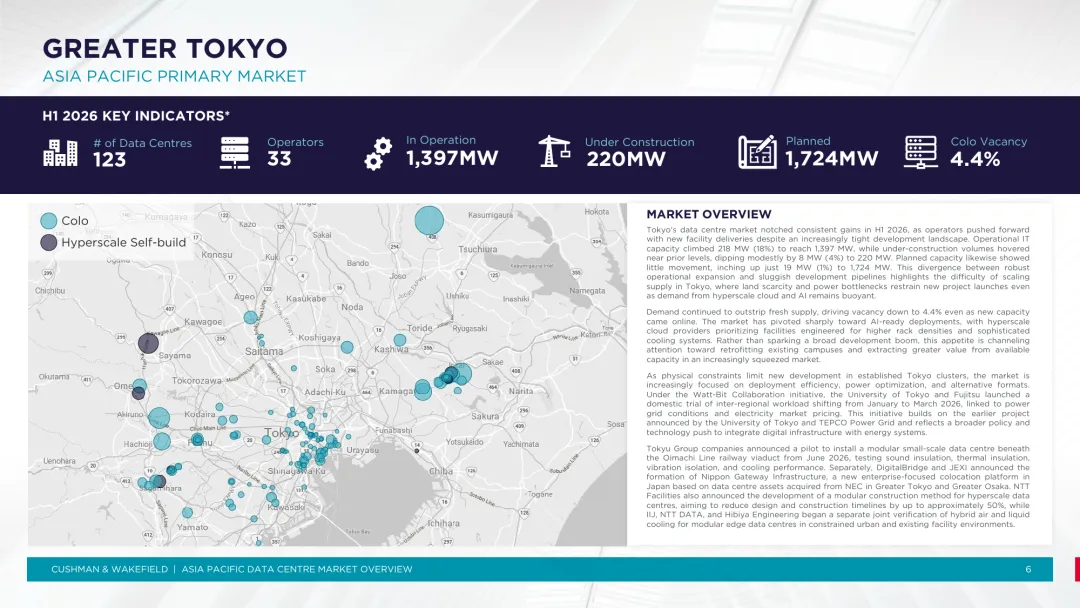The height and width of the screenshot is (608, 1080).
Task: Click the Kasumigaura label on the map
Action: click(x=490, y=215)
